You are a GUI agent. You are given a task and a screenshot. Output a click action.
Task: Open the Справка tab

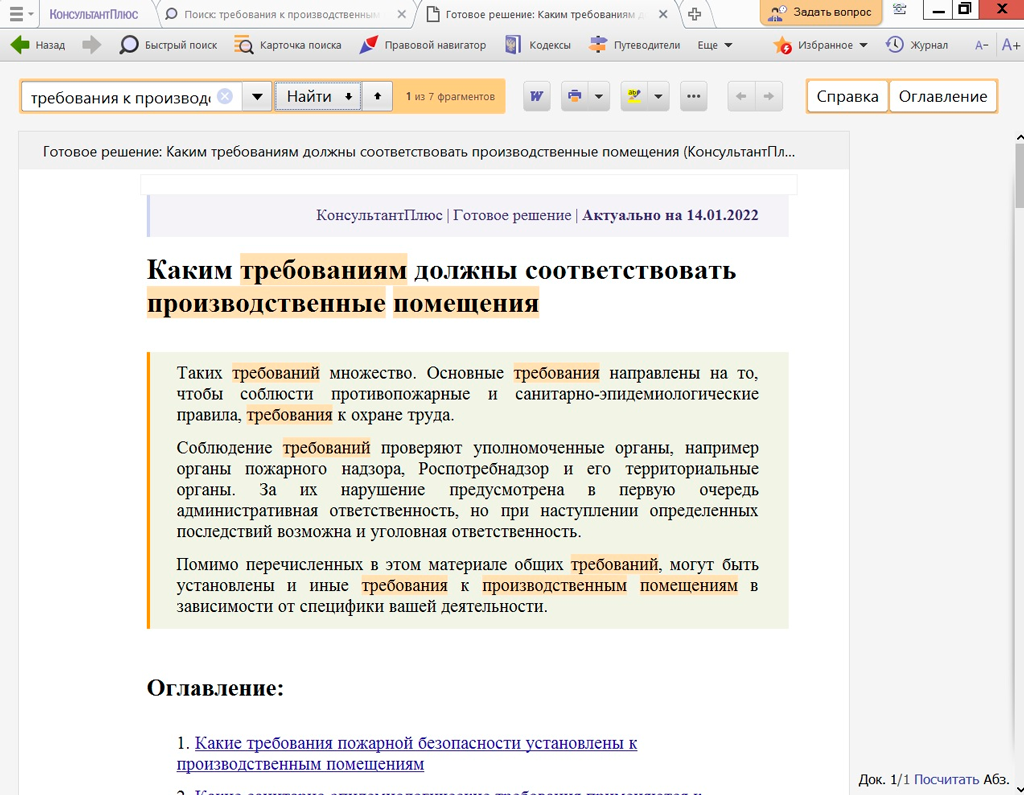click(x=847, y=97)
